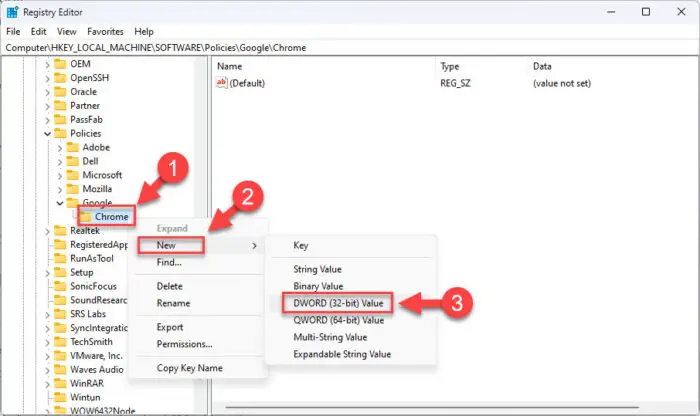This screenshot has height=416, width=700.
Task: Click the RegisteredApp folder icon
Action: tap(60, 244)
